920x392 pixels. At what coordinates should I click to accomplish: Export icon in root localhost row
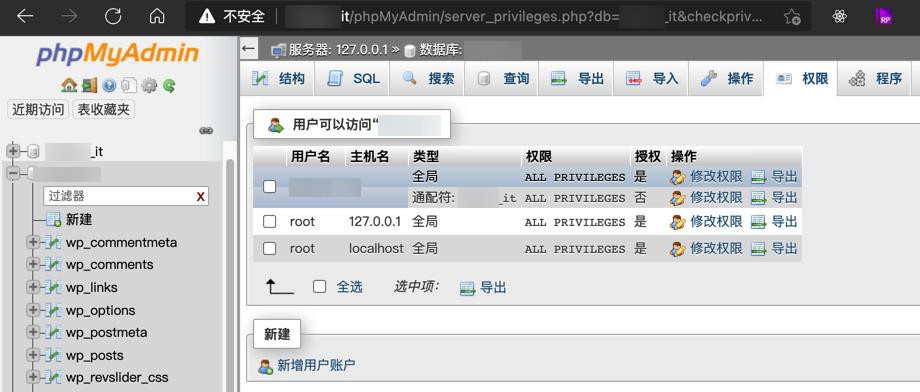click(759, 249)
